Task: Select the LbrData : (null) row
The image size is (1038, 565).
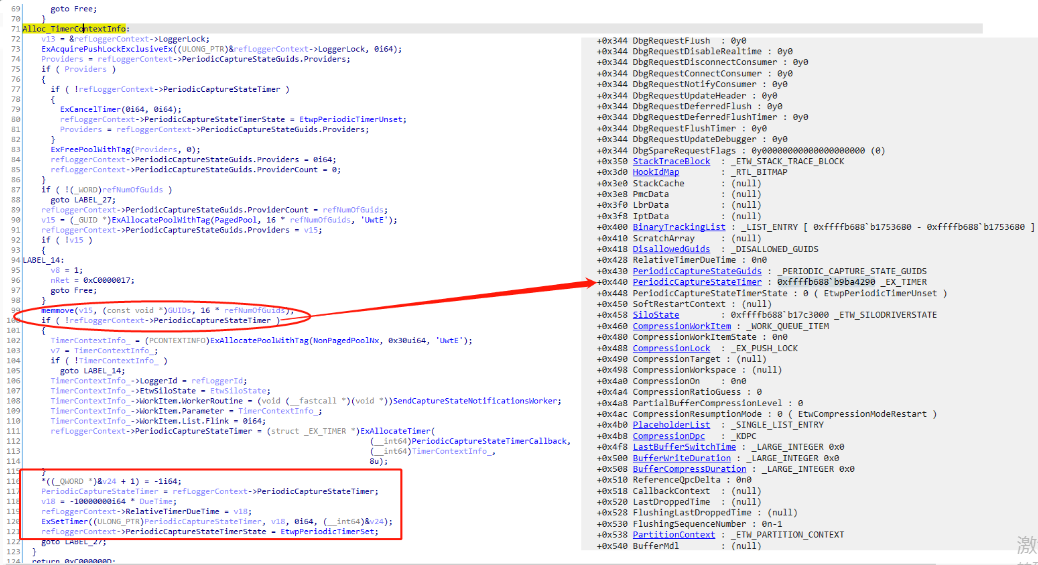Action: (x=679, y=205)
